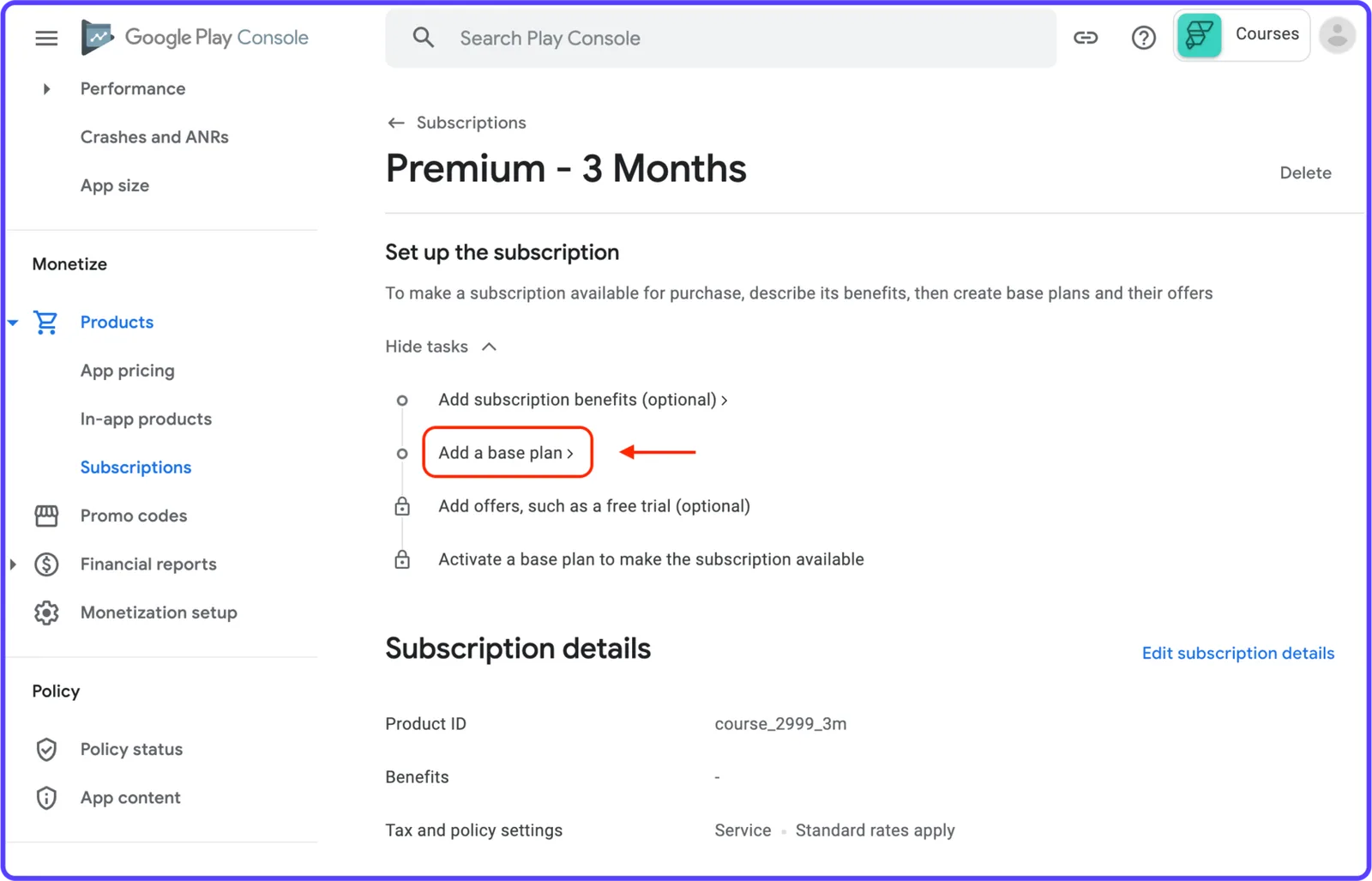Collapse the Products section arrow
This screenshot has height=881, width=1372.
13,323
